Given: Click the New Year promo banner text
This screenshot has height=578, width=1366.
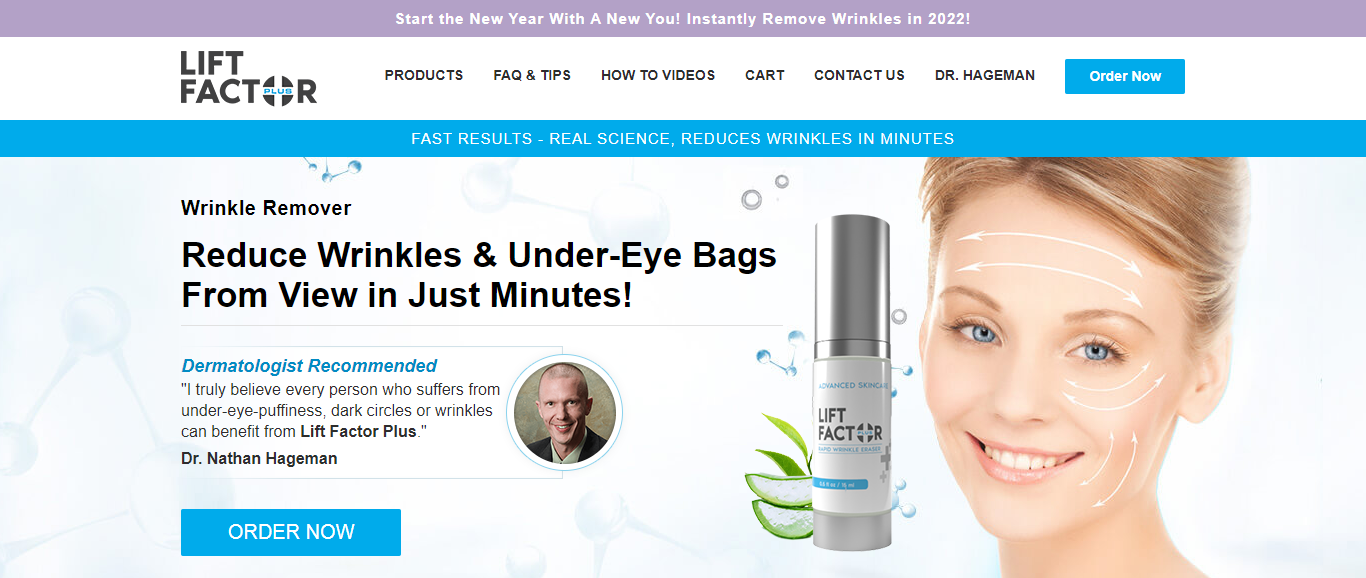Looking at the screenshot, I should 683,18.
